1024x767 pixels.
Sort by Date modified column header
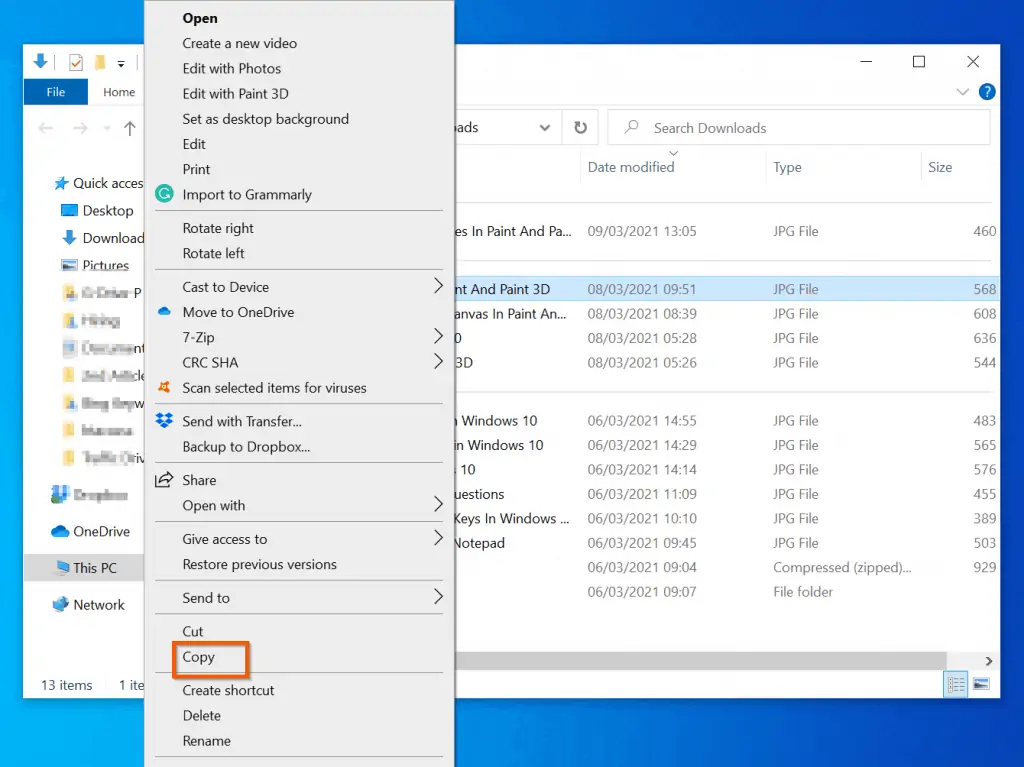tap(631, 167)
